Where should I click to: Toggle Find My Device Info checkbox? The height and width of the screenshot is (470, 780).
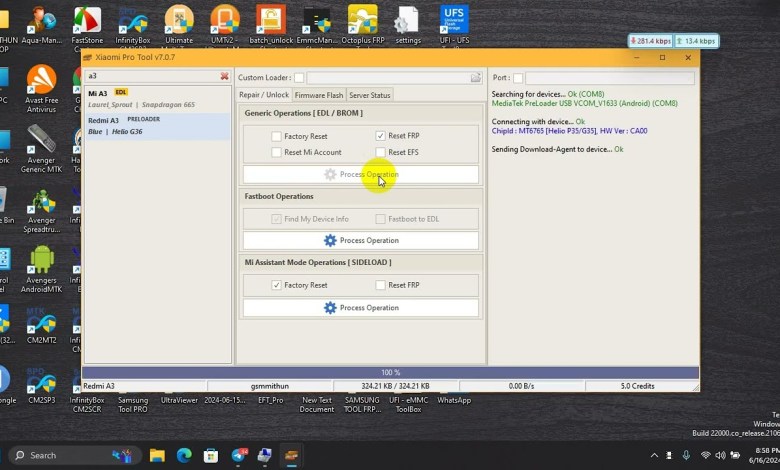[277, 219]
